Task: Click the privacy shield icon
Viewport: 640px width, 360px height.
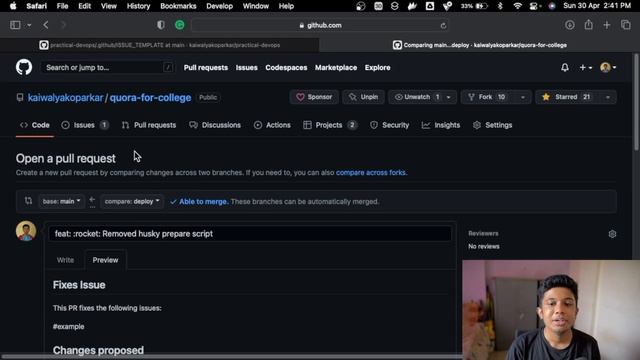Action: [161, 25]
